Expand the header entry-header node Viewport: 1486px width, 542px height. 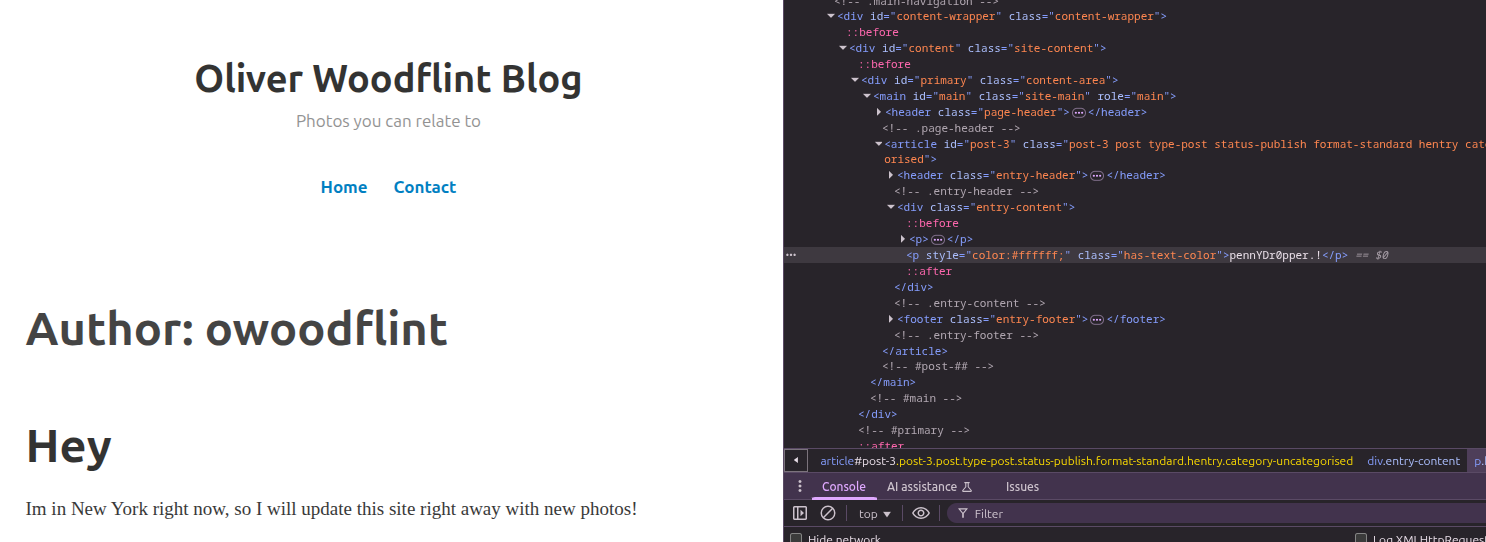[891, 175]
